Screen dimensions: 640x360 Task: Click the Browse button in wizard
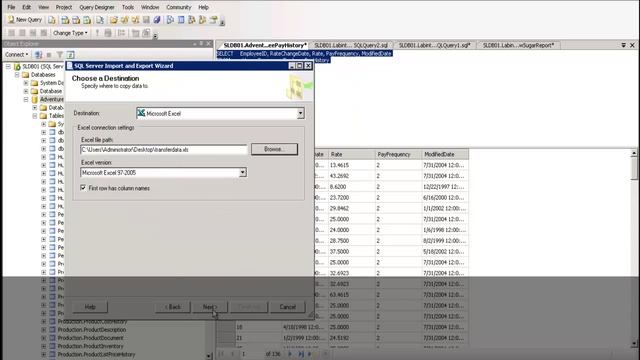click(x=274, y=149)
